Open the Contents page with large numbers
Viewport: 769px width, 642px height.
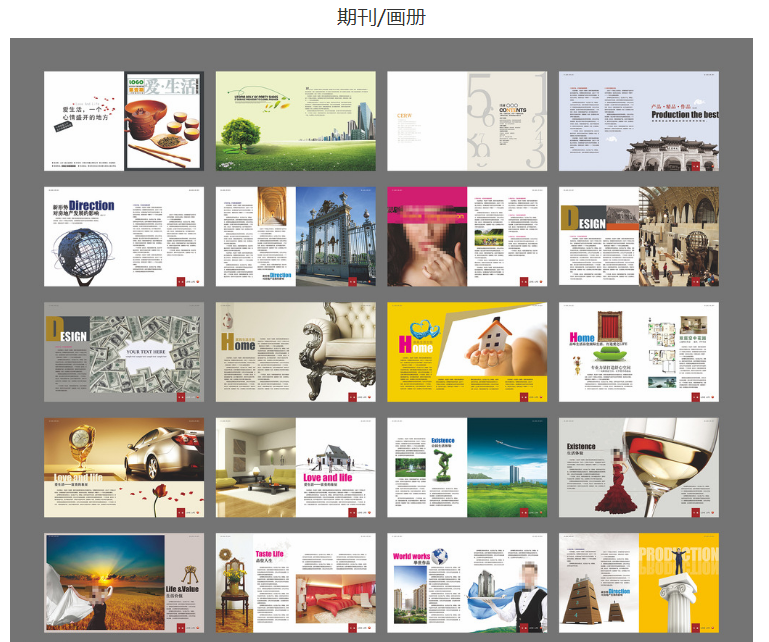pos(467,120)
